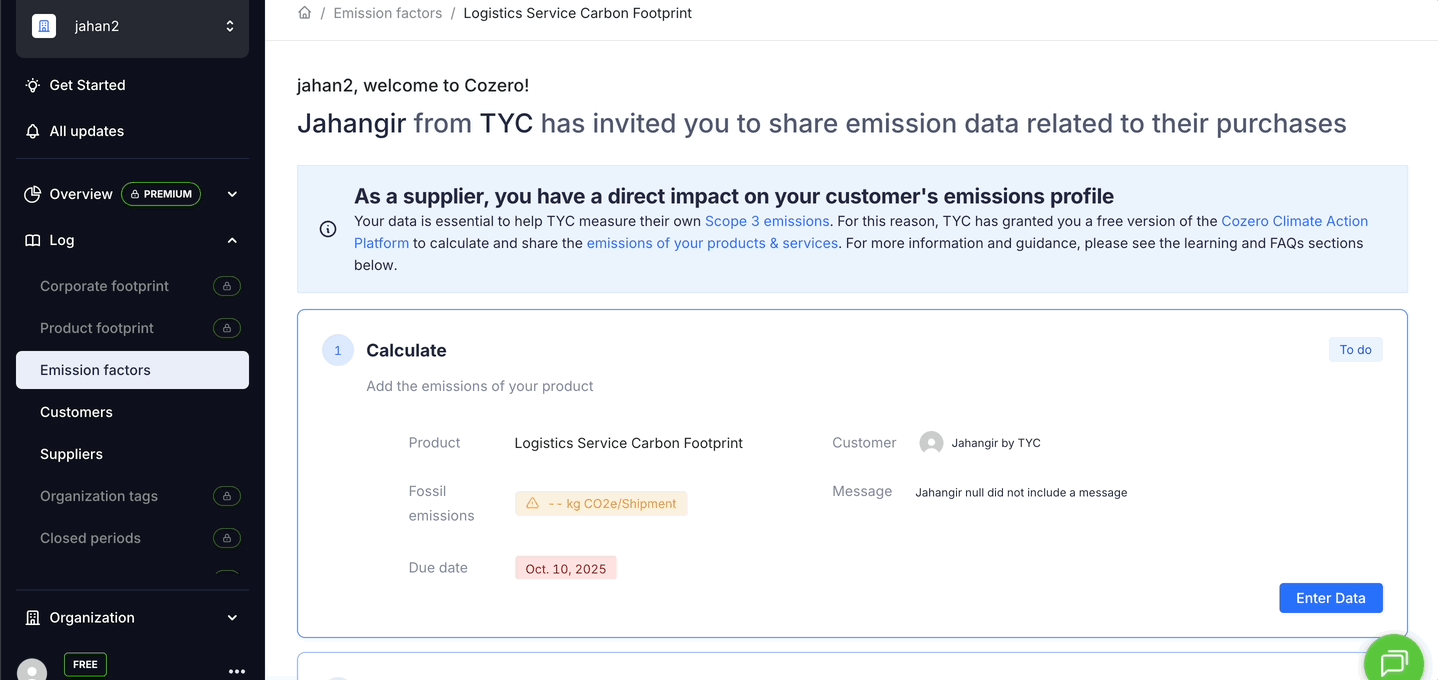Screen dimensions: 1438x680
Task: Expand the Organization section
Action: (x=232, y=618)
